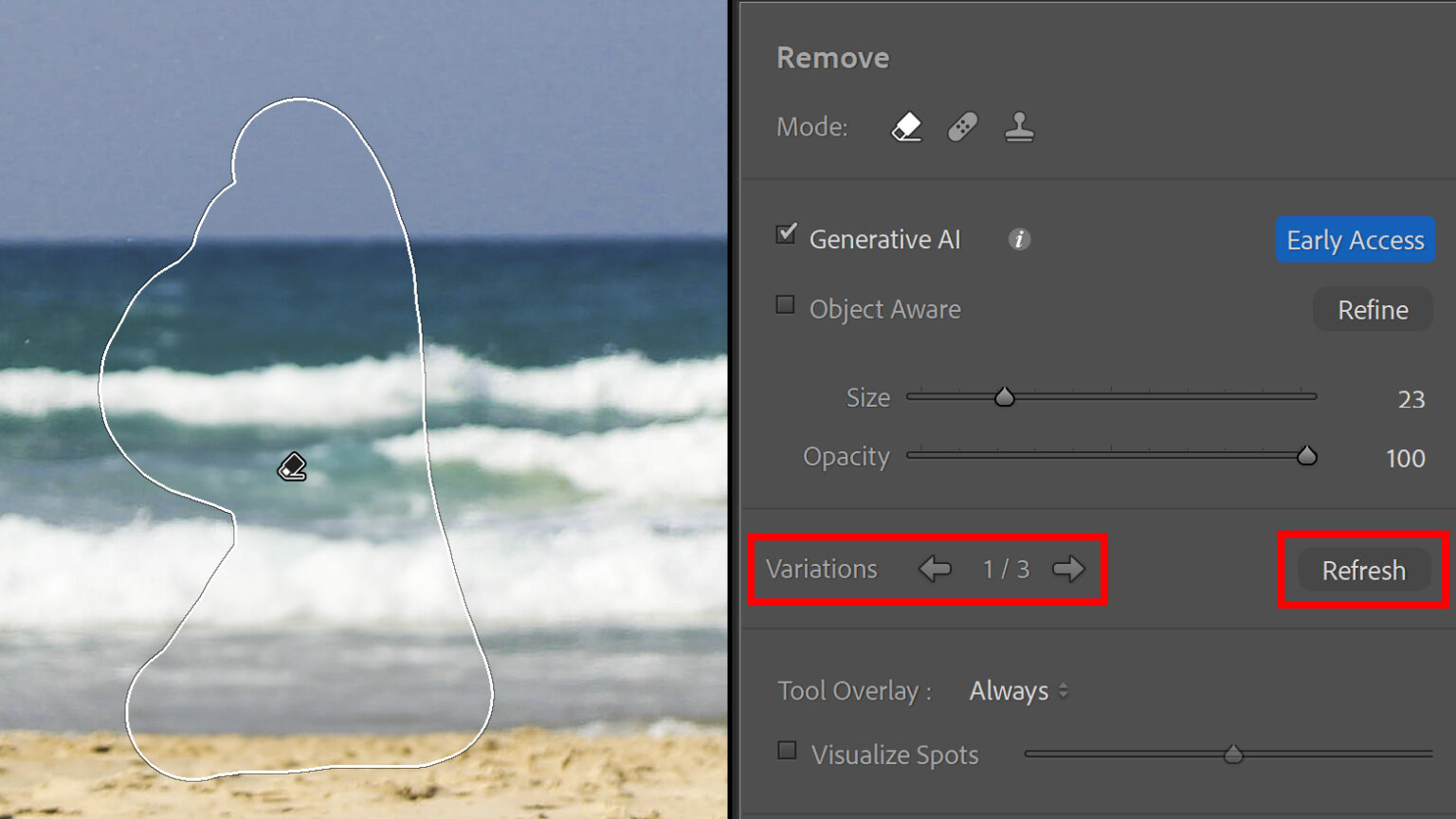This screenshot has height=819, width=1456.
Task: Open the Generative AI info tooltip icon
Action: 1019,240
